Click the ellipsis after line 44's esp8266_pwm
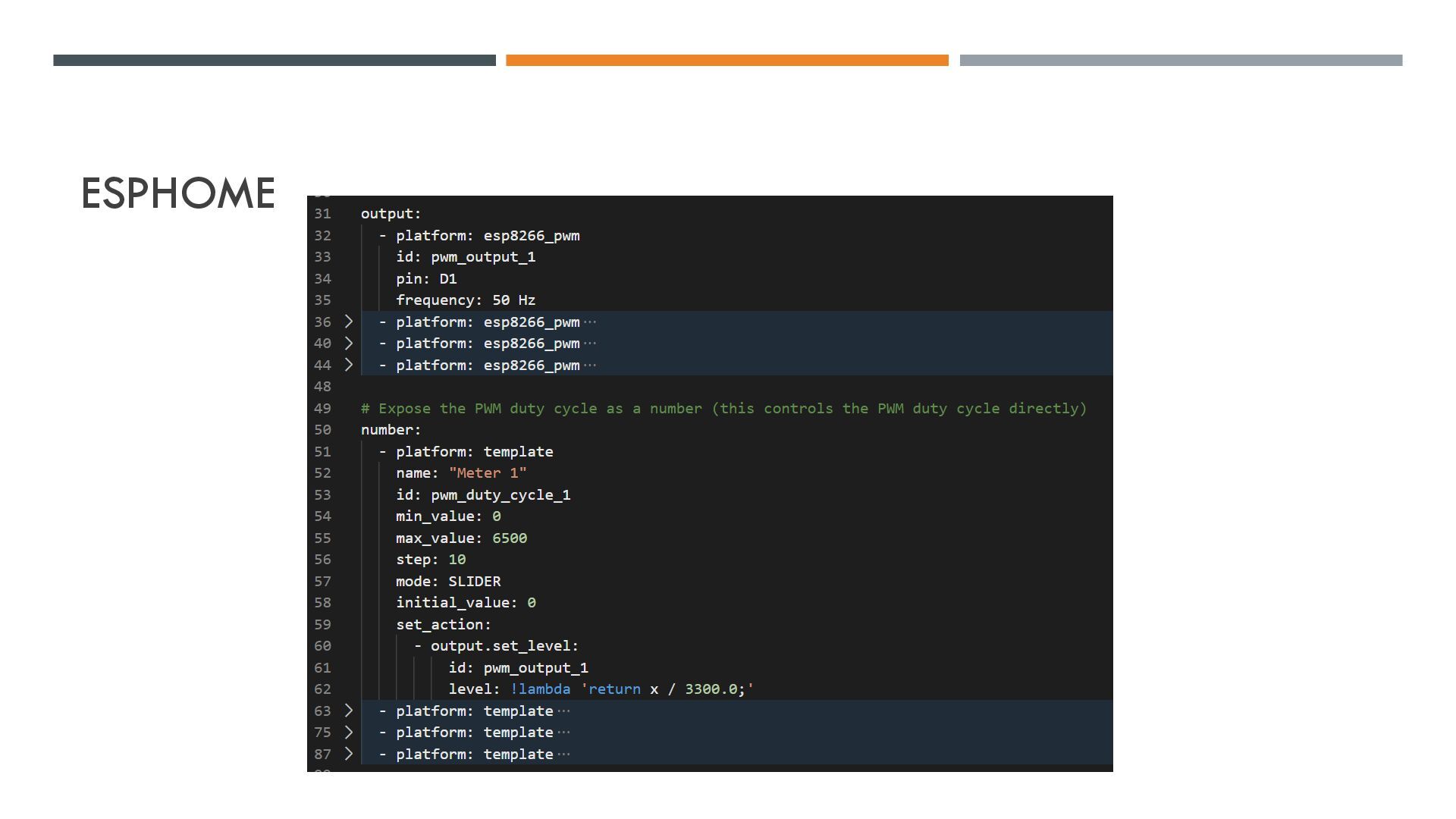Viewport: 1456px width, 819px height. tap(590, 366)
